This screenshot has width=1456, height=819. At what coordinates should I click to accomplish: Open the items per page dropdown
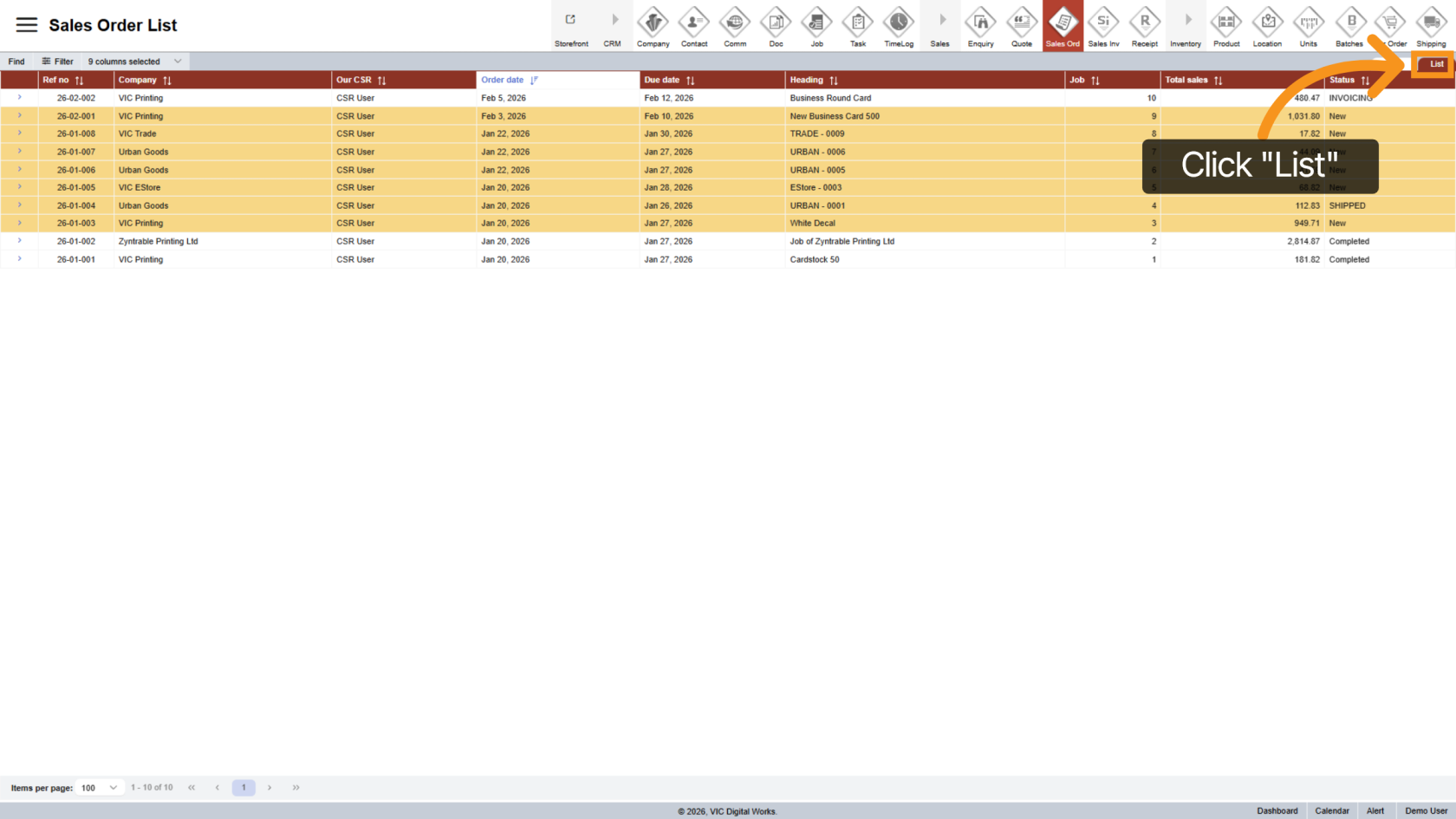point(100,788)
